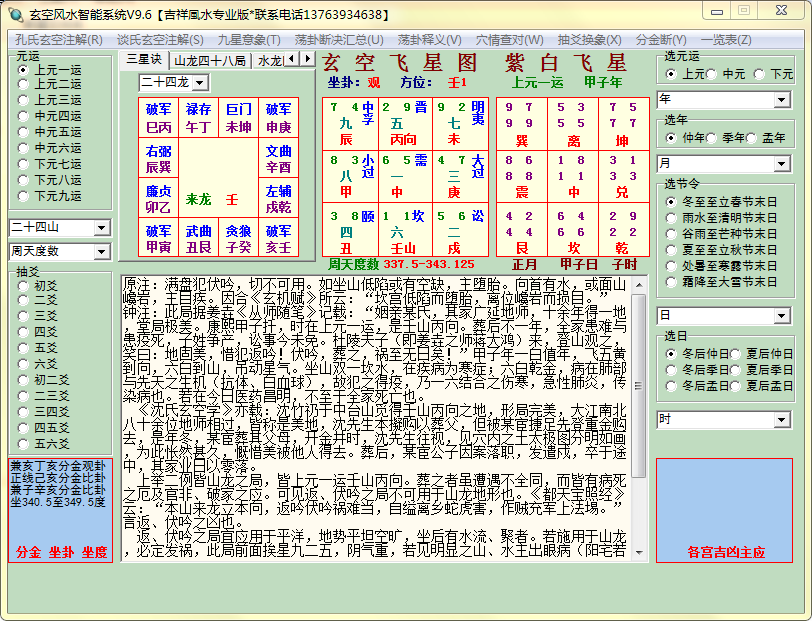Select 上元二运 radio button
Viewport: 812px width, 621px height.
(23, 84)
